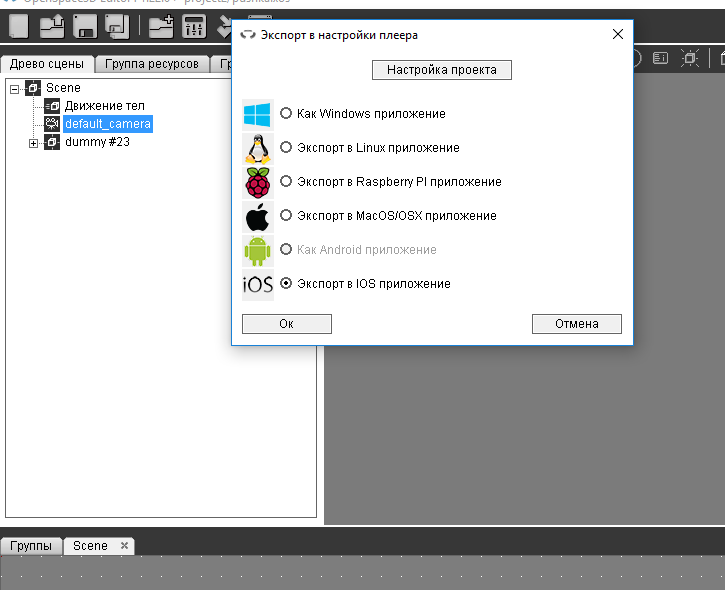Screen dimensions: 725x590
Task: Select the Как Android приложение radio button
Action: tap(286, 249)
